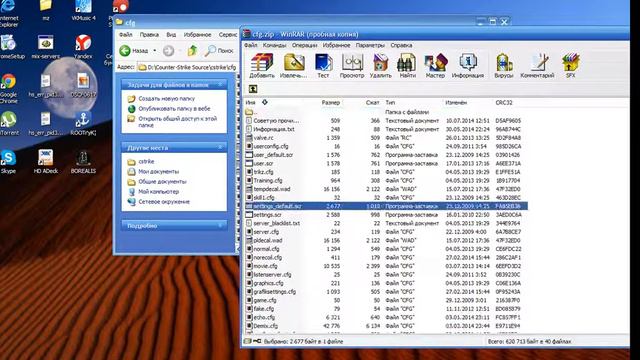
Task: Open the Команды menu in WinRAR
Action: 274,45
